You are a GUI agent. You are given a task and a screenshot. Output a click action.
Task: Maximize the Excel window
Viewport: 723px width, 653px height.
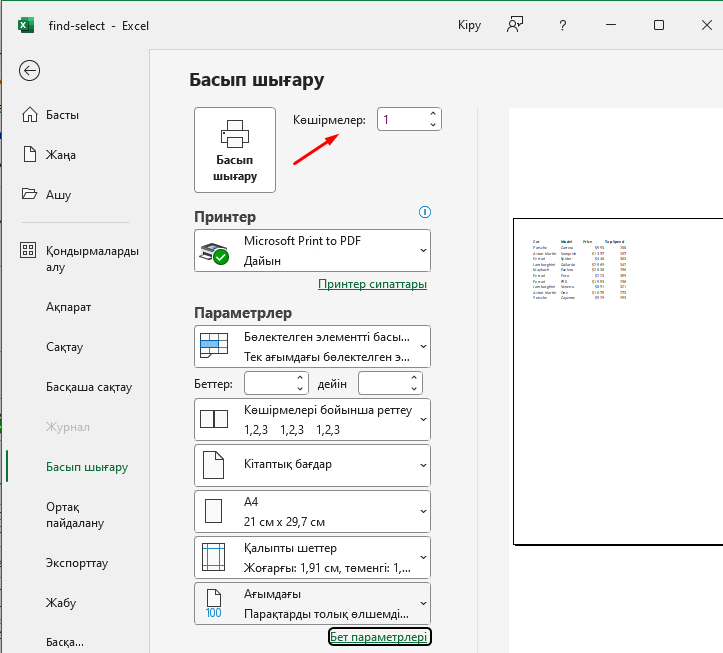point(659,25)
